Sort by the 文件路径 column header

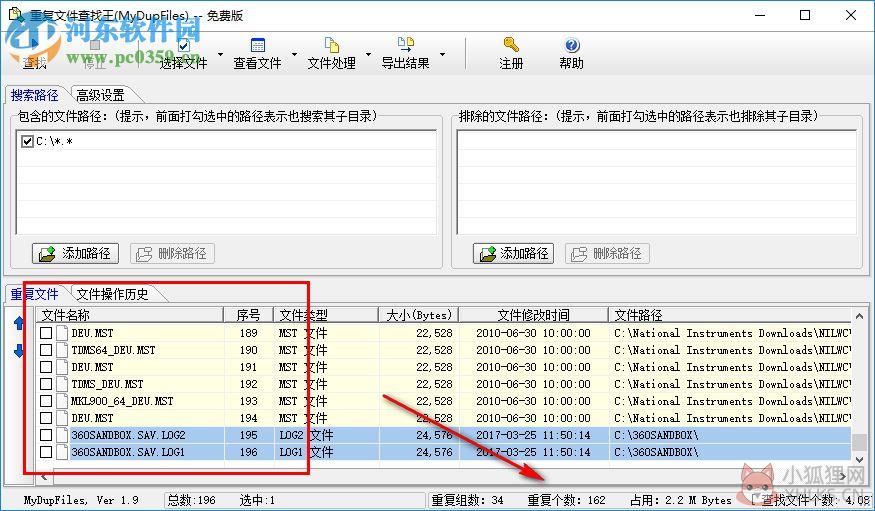730,315
